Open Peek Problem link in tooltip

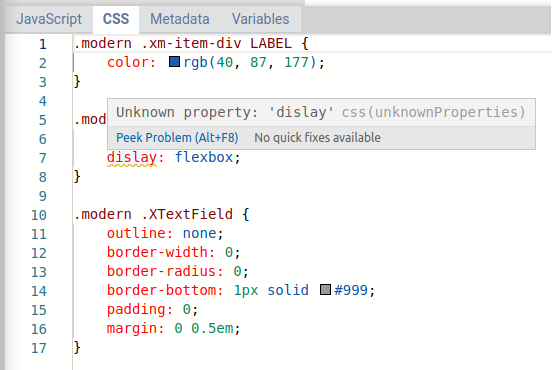[x=177, y=138]
